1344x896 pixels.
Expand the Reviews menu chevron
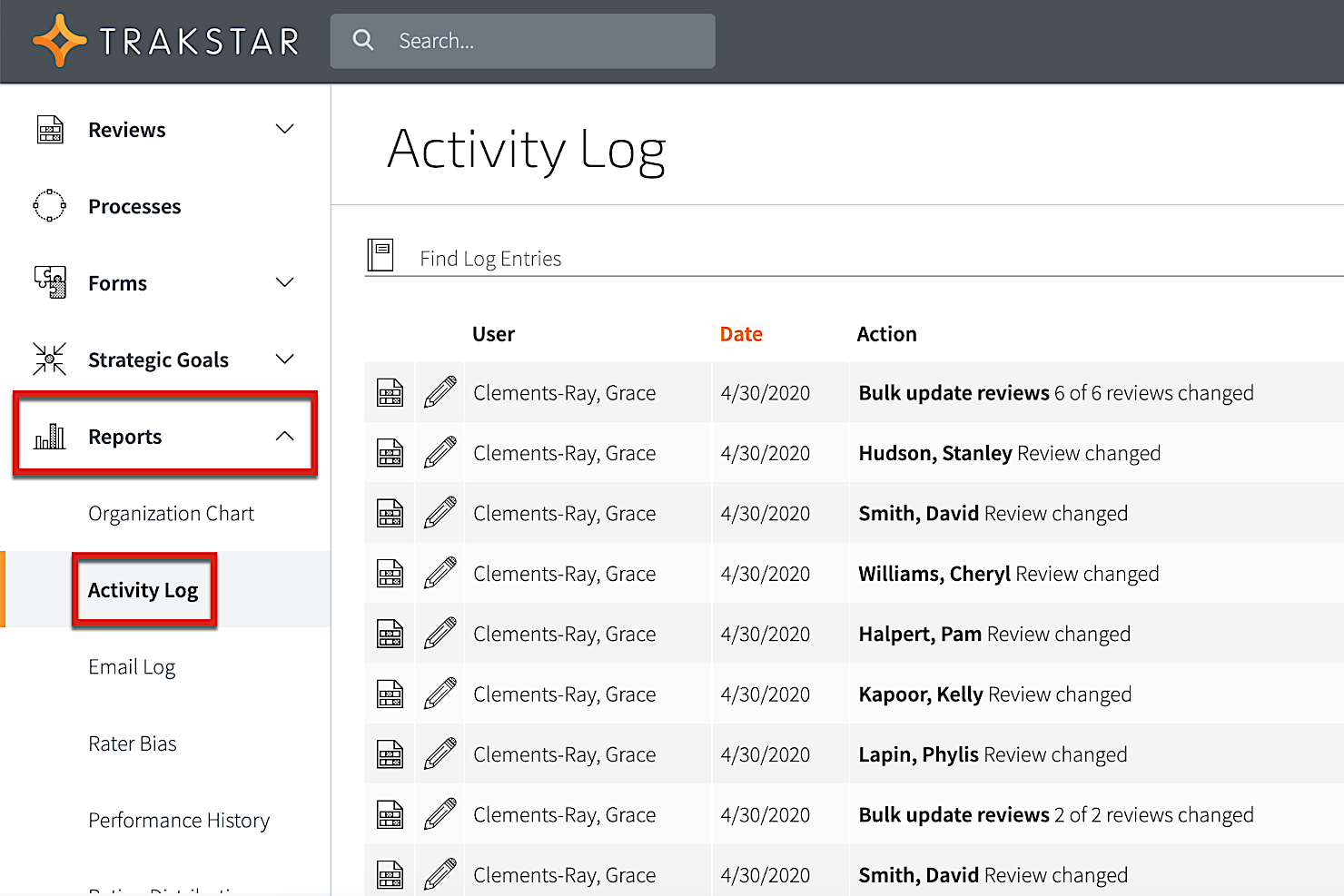285,129
